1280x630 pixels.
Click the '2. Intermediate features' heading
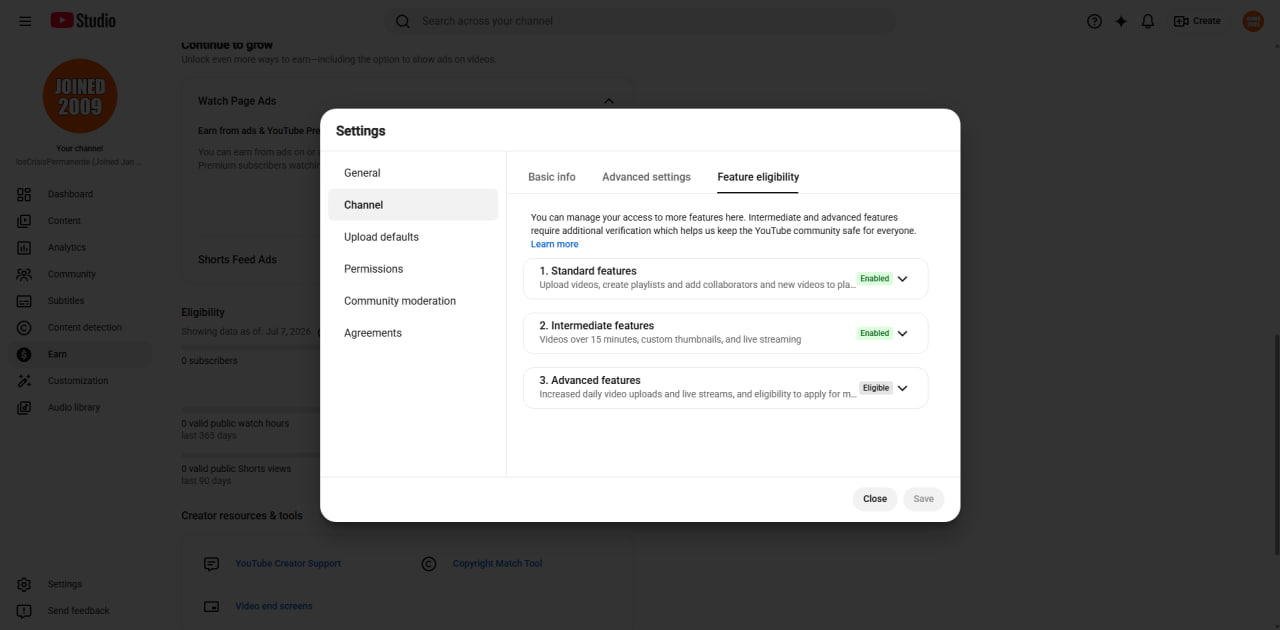pos(597,326)
